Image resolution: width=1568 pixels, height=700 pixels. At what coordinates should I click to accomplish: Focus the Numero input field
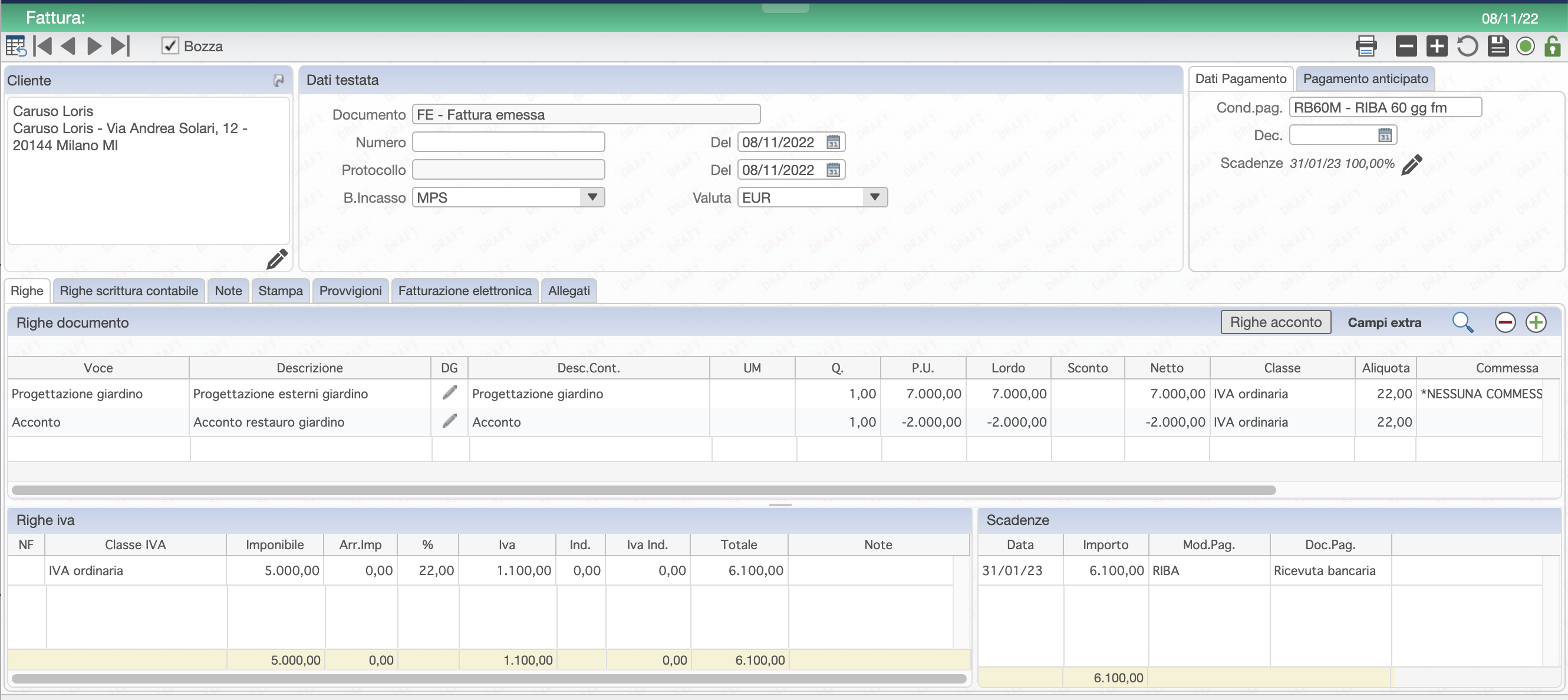click(508, 143)
